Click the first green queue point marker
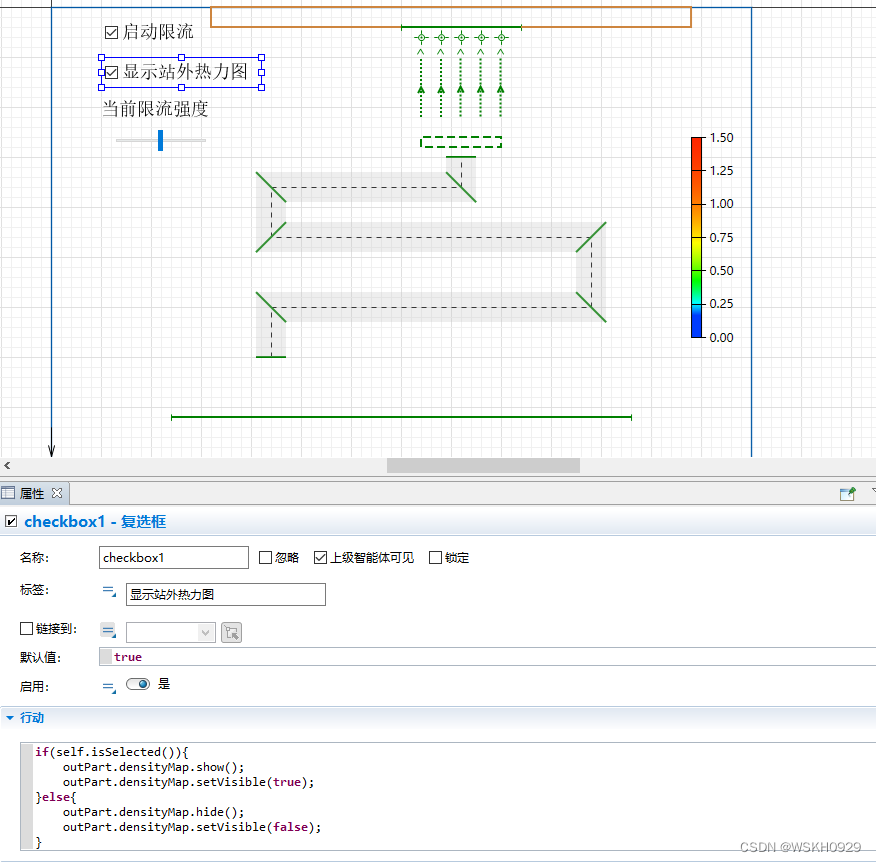The image size is (876, 862). click(x=421, y=38)
